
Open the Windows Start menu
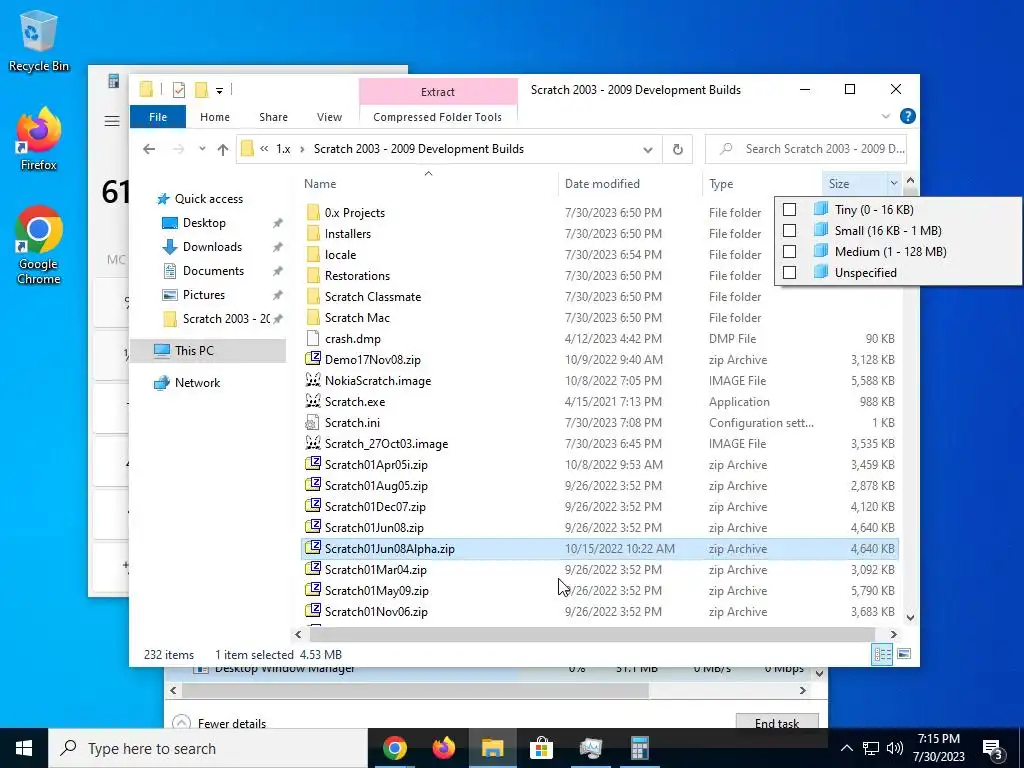24,748
